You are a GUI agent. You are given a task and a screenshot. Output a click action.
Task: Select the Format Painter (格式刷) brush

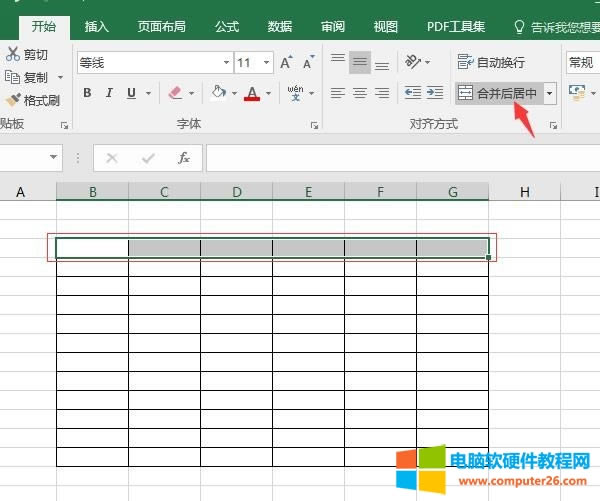(x=13, y=100)
